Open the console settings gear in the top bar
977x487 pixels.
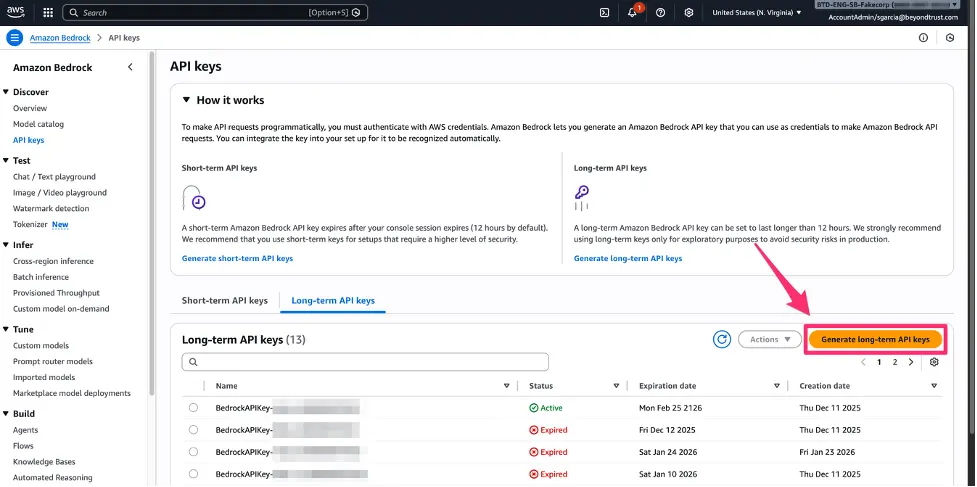pyautogui.click(x=689, y=12)
